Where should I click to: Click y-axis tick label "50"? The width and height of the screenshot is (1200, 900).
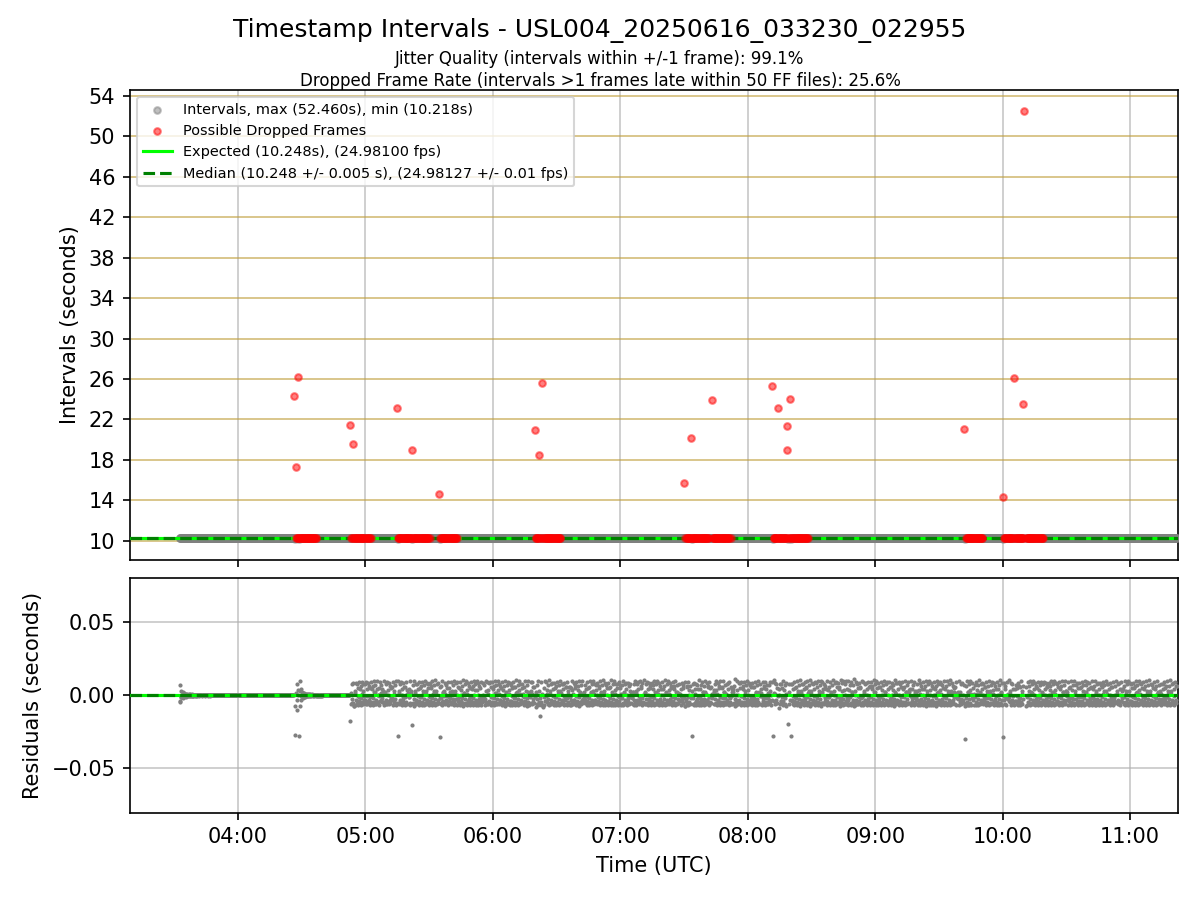[103, 137]
